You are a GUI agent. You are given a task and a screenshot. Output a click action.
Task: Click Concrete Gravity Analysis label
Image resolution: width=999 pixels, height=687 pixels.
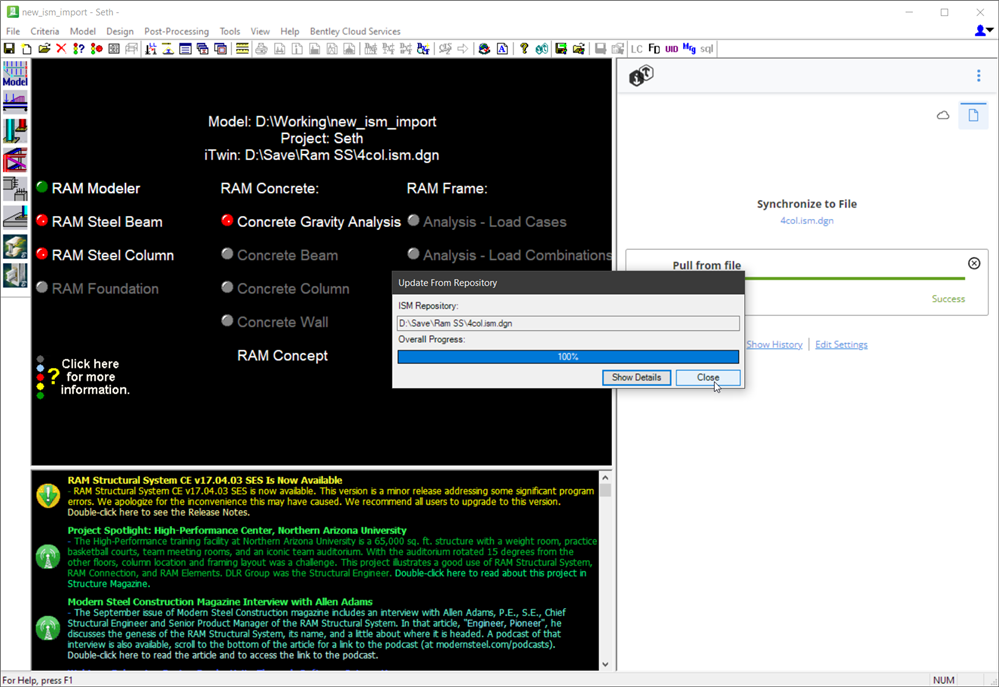pos(319,222)
